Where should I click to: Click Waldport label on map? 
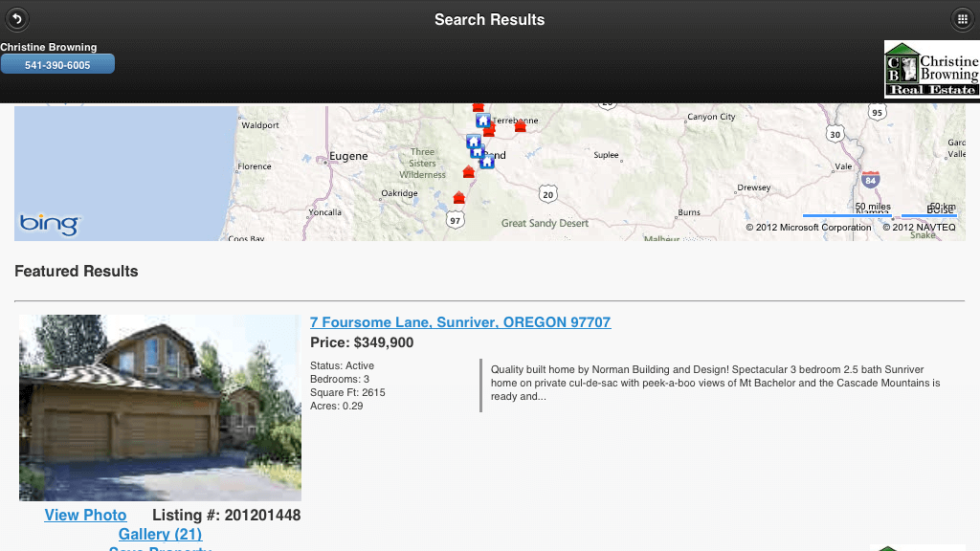coord(260,125)
